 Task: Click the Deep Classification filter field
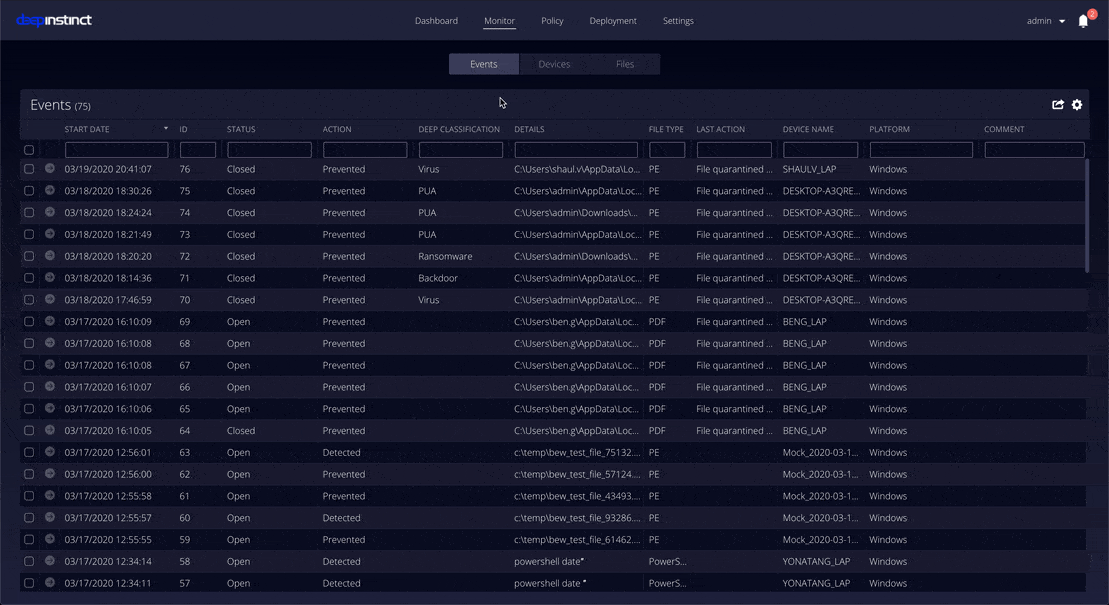(x=461, y=150)
